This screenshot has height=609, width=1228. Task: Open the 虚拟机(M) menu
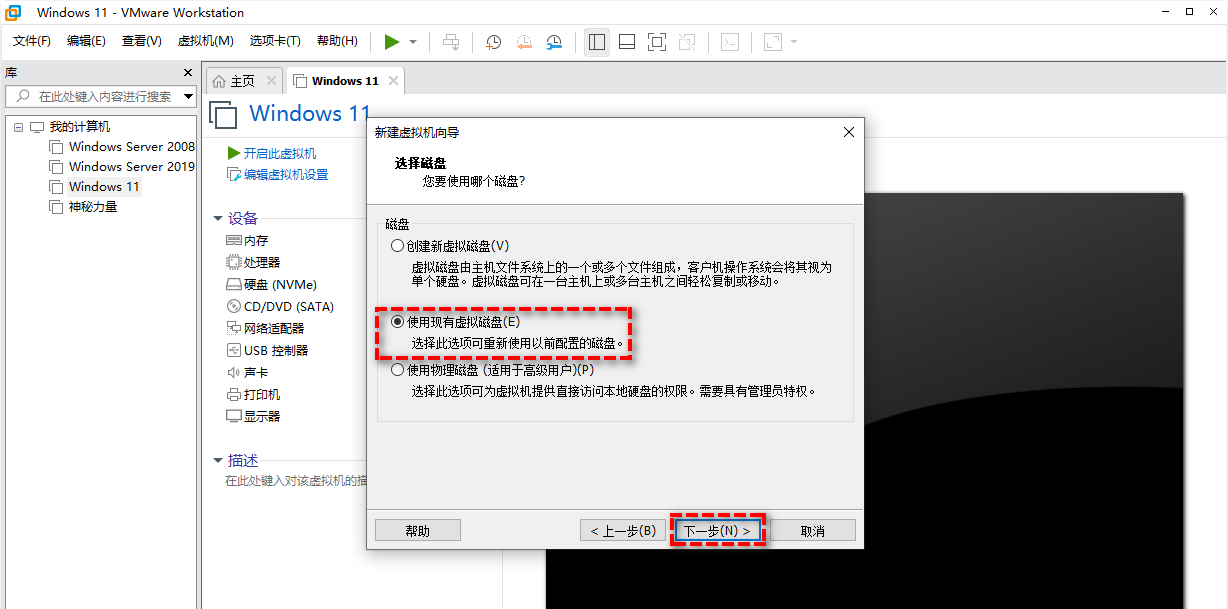(206, 41)
